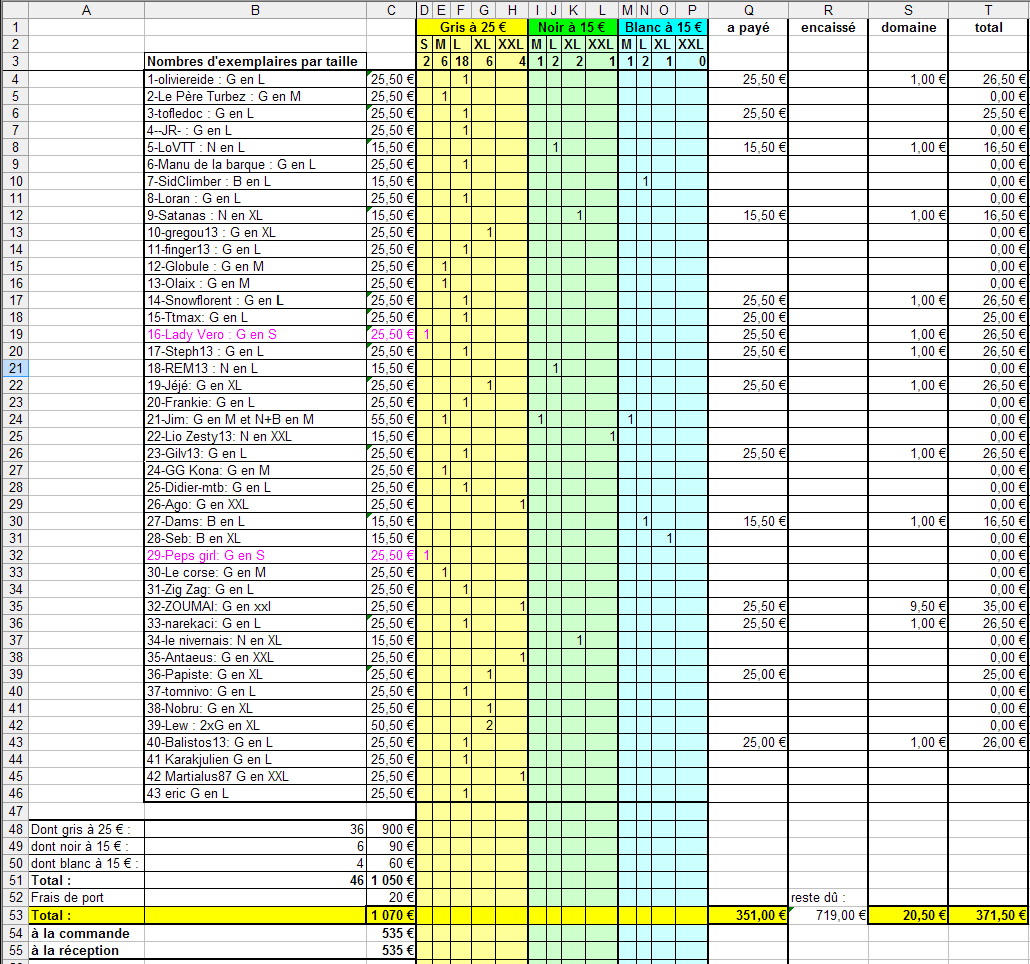Select row 53 header
This screenshot has height=964, width=1030.
pos(14,915)
